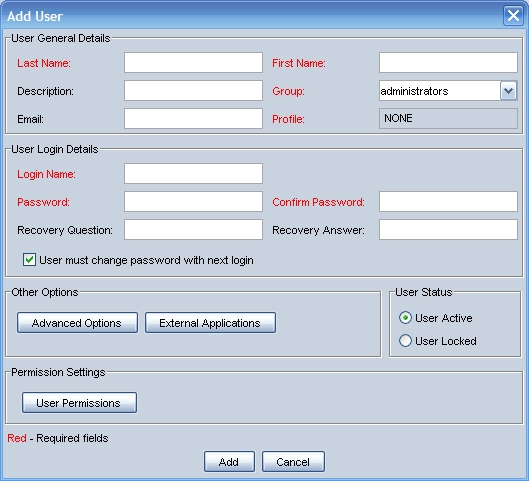Focus the Last Name field
Viewport: 529px width, 481px height.
[193, 63]
